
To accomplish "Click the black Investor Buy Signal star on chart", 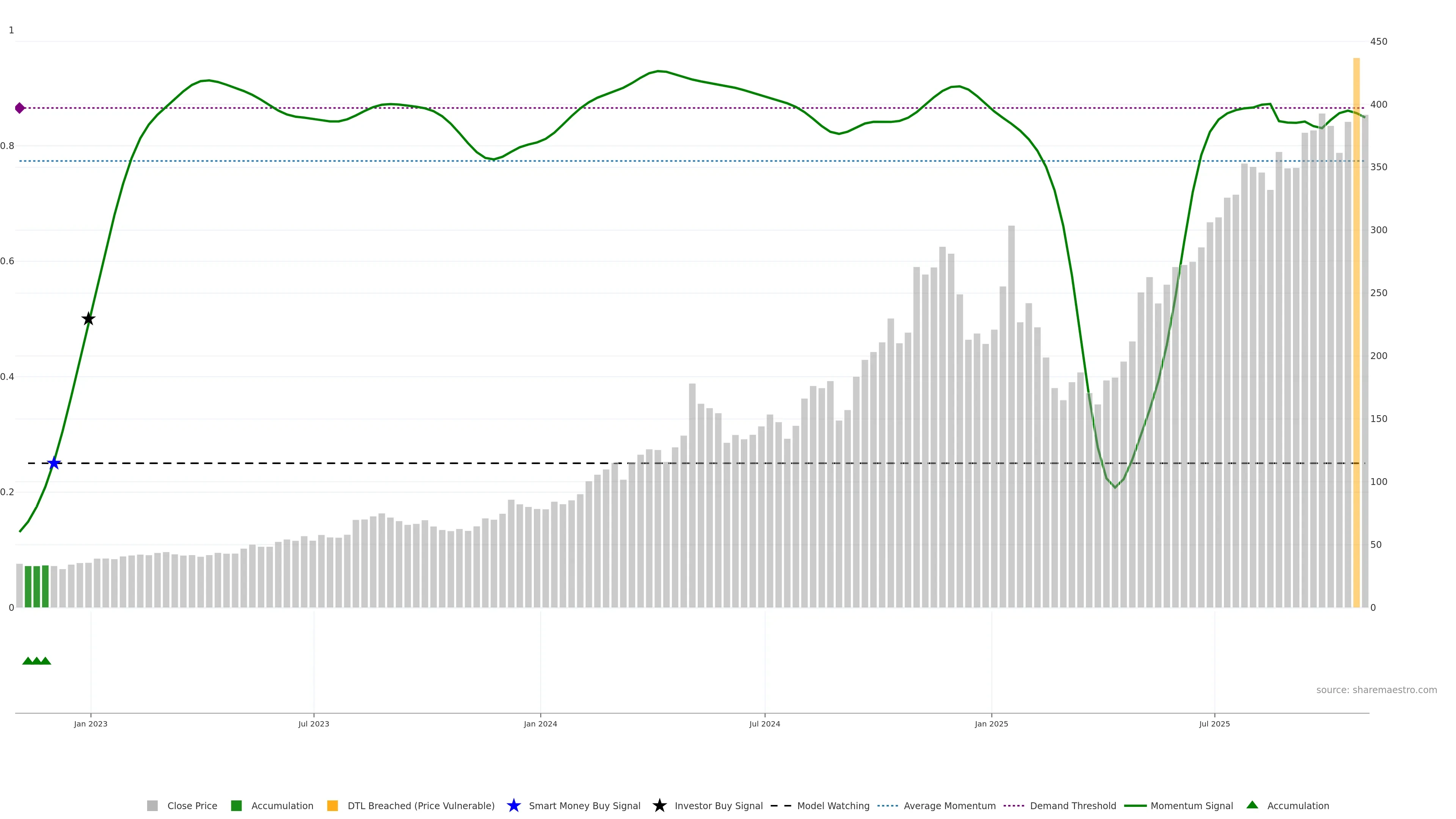I will (88, 319).
